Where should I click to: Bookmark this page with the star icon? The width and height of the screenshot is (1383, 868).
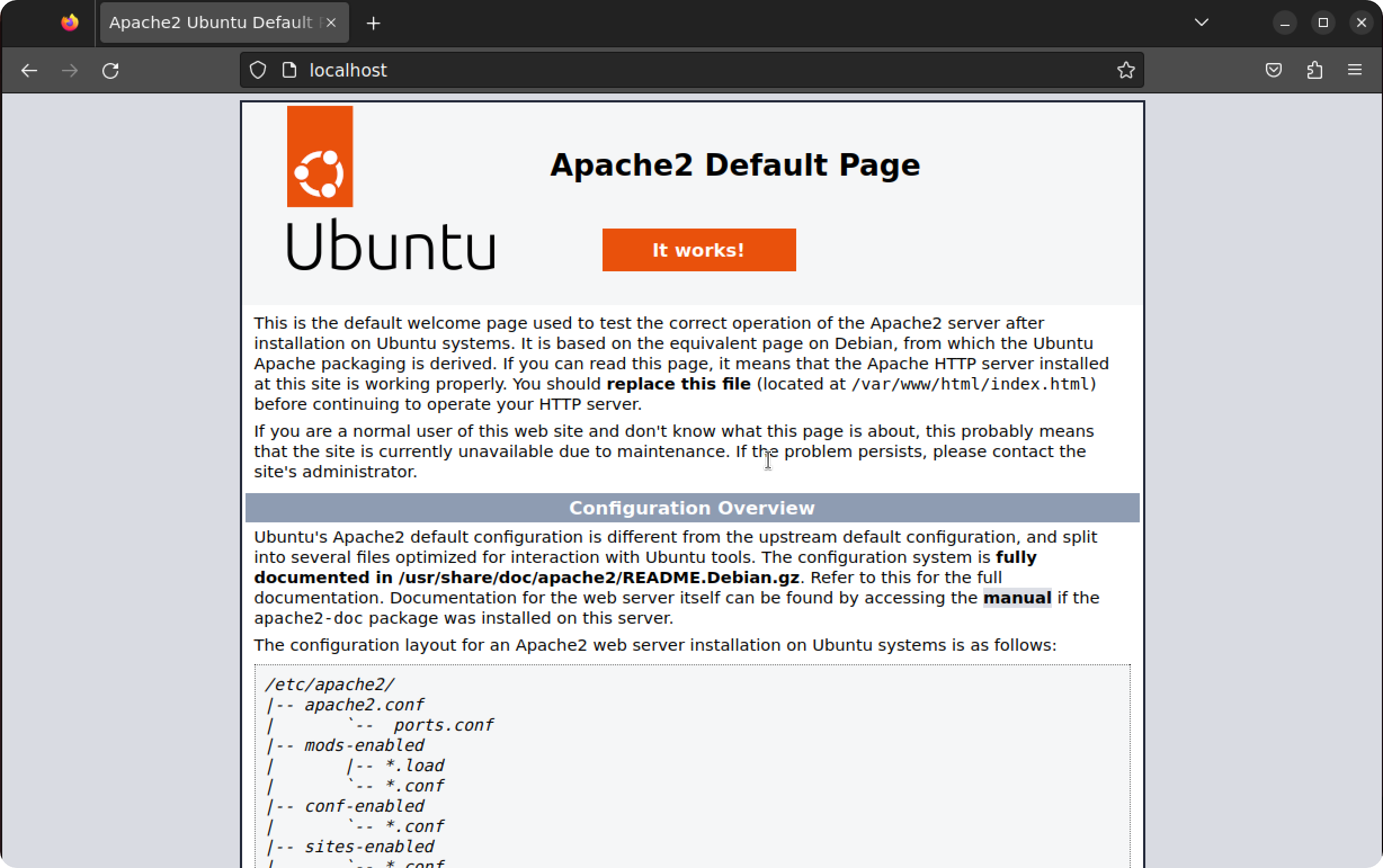[1126, 70]
